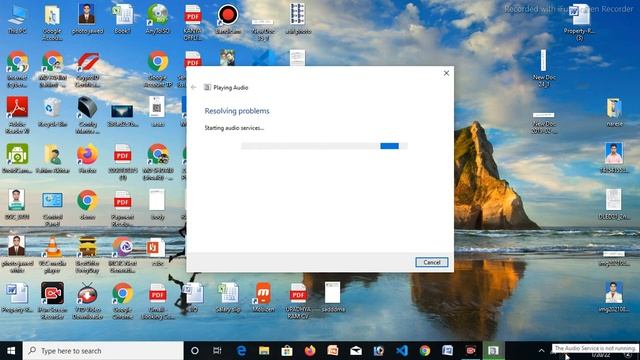Select the 'all photo' desktop file

(x=298, y=19)
